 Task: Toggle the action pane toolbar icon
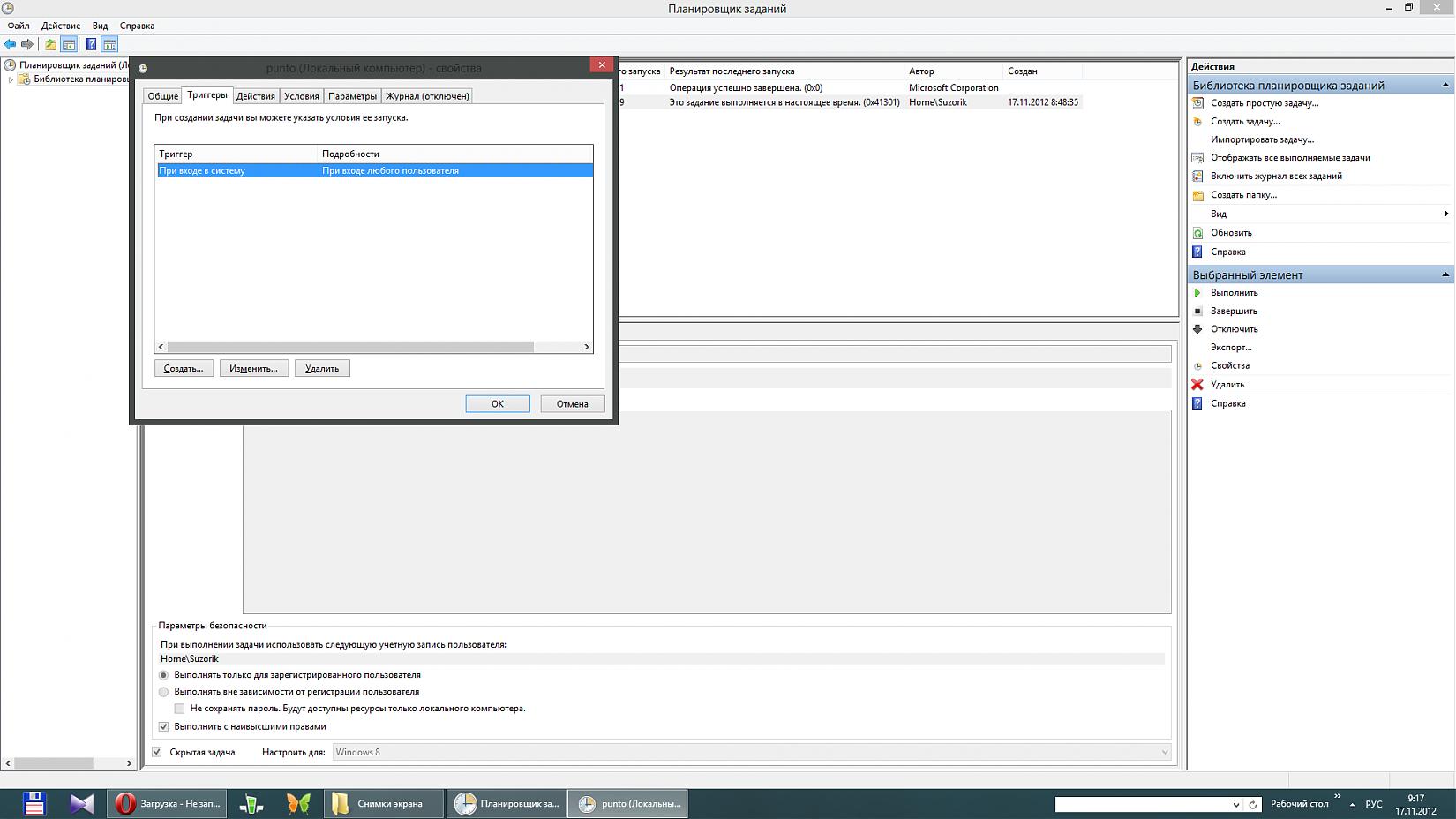click(109, 44)
